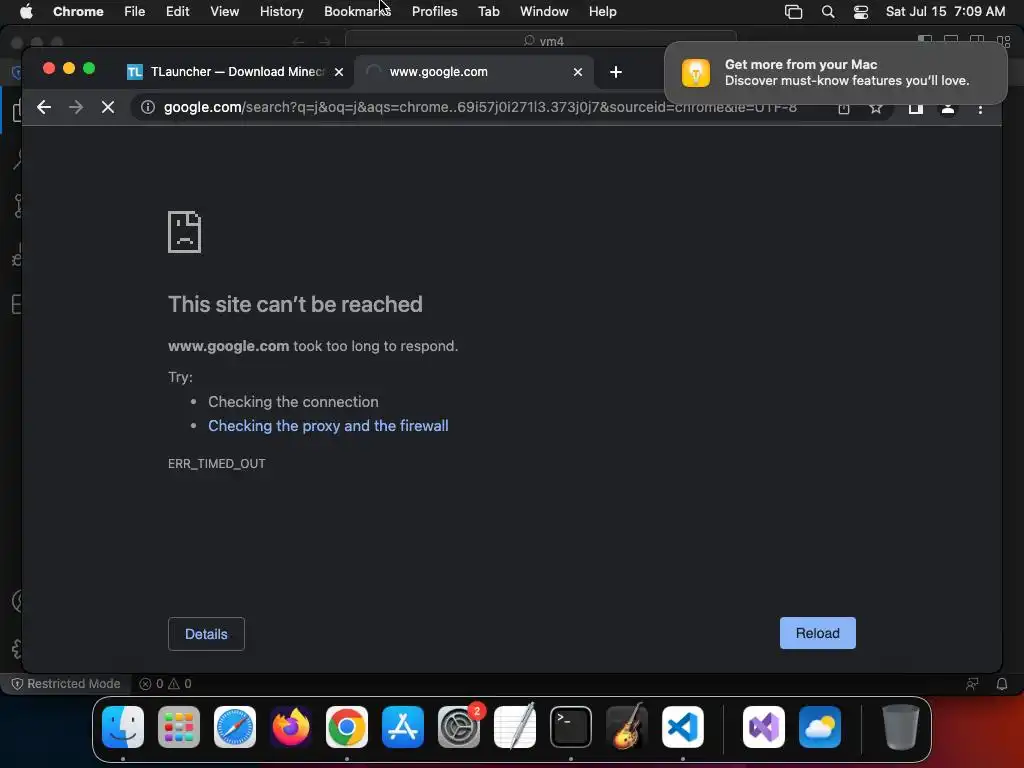This screenshot has width=1024, height=768.
Task: Open Google Chrome from the Dock
Action: [347, 727]
